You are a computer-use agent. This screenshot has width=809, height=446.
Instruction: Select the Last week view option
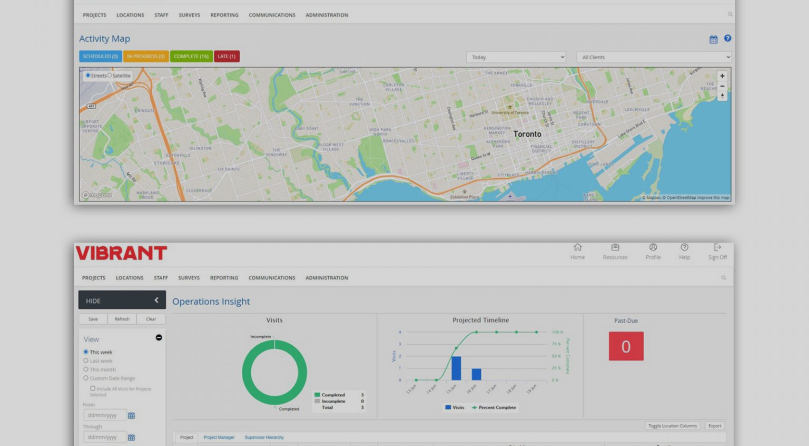86,360
